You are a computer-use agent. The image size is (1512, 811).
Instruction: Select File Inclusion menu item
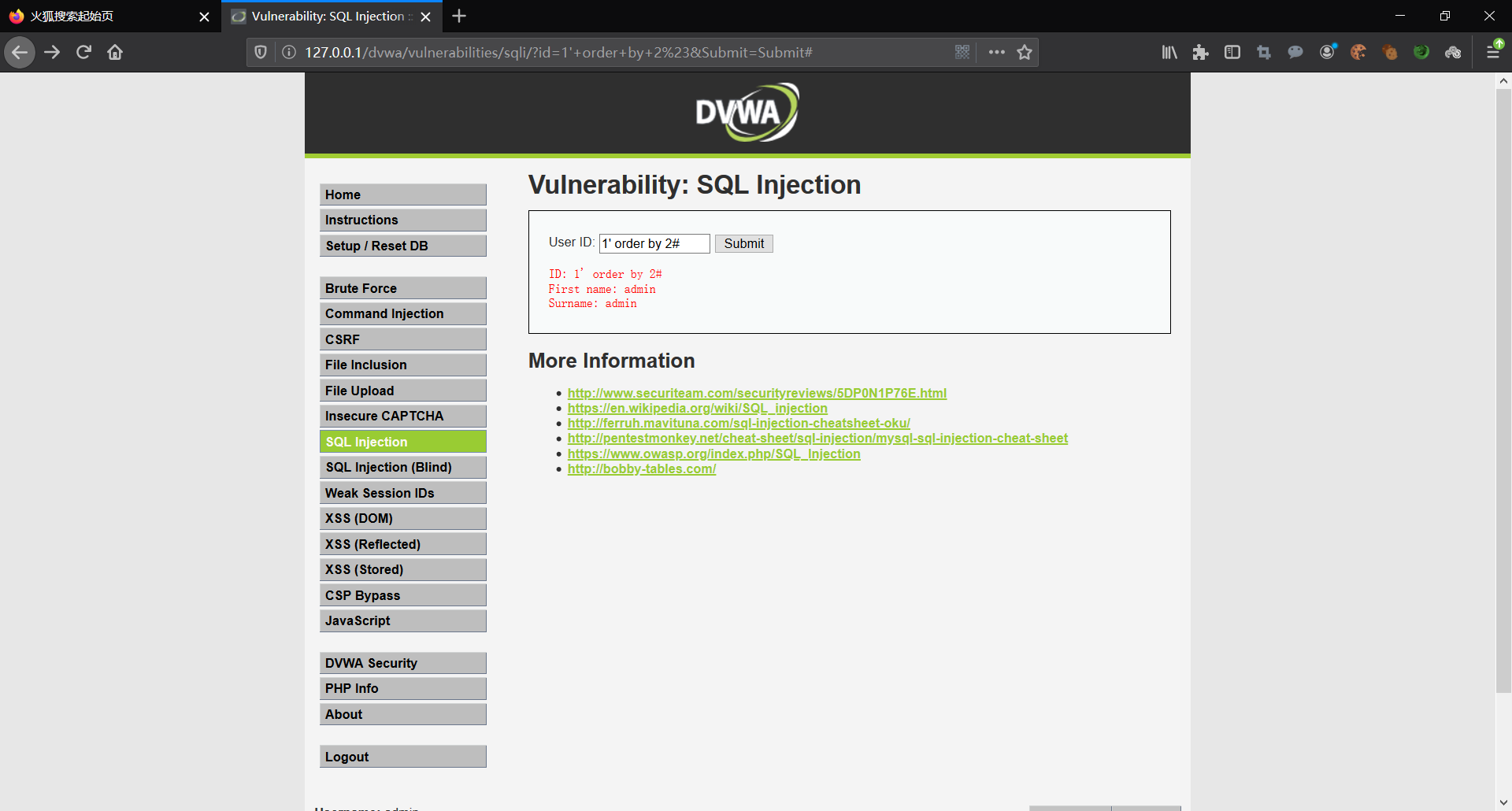point(403,365)
